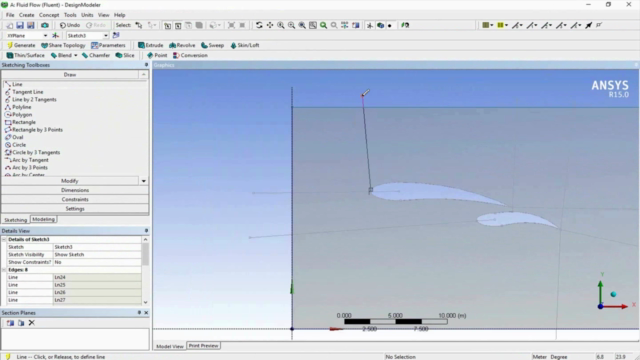Select the Revolve feature

click(182, 45)
